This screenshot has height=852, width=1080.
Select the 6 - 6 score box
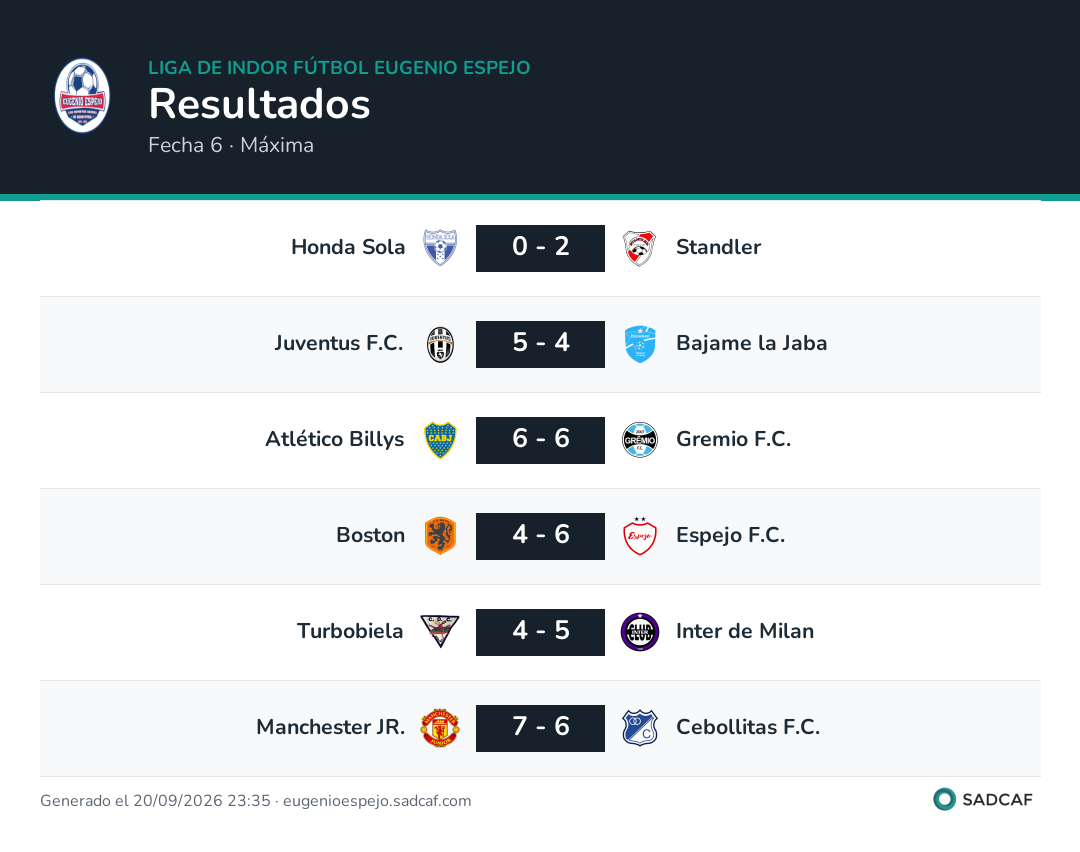coord(541,440)
